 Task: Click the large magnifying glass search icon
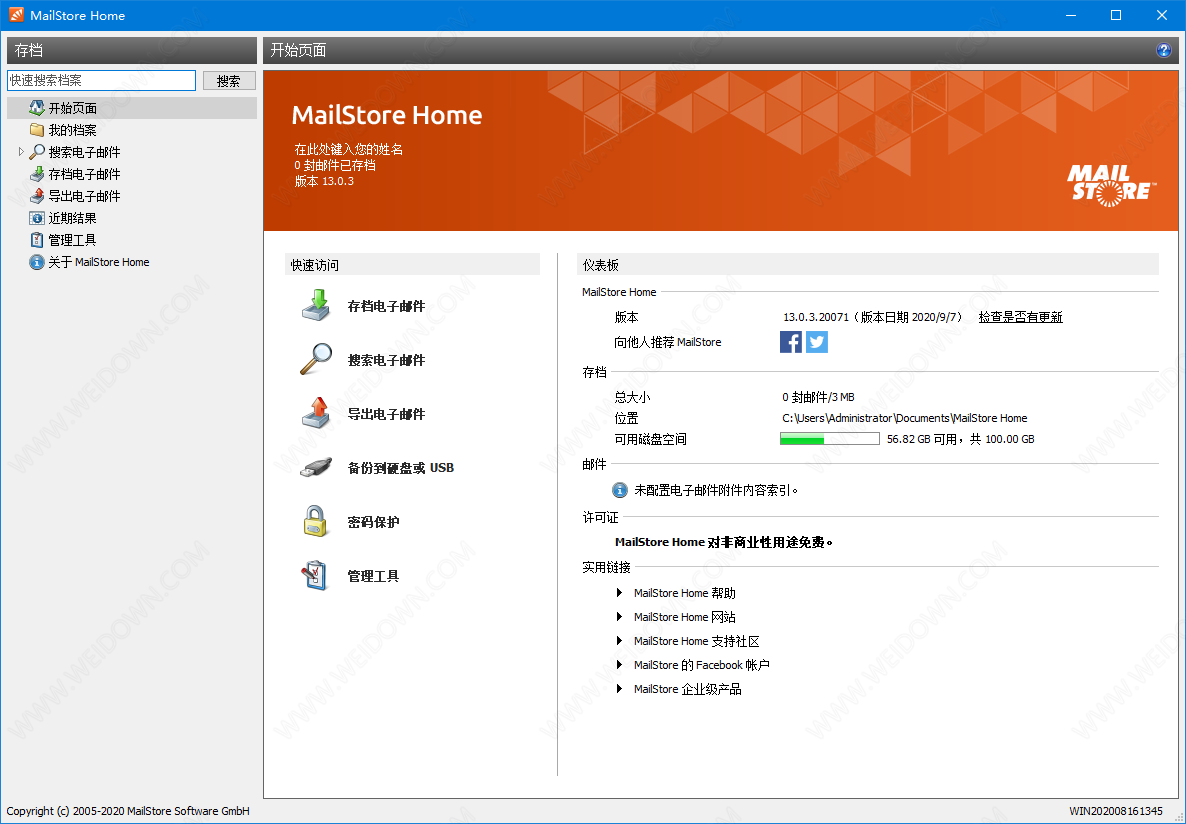[316, 359]
